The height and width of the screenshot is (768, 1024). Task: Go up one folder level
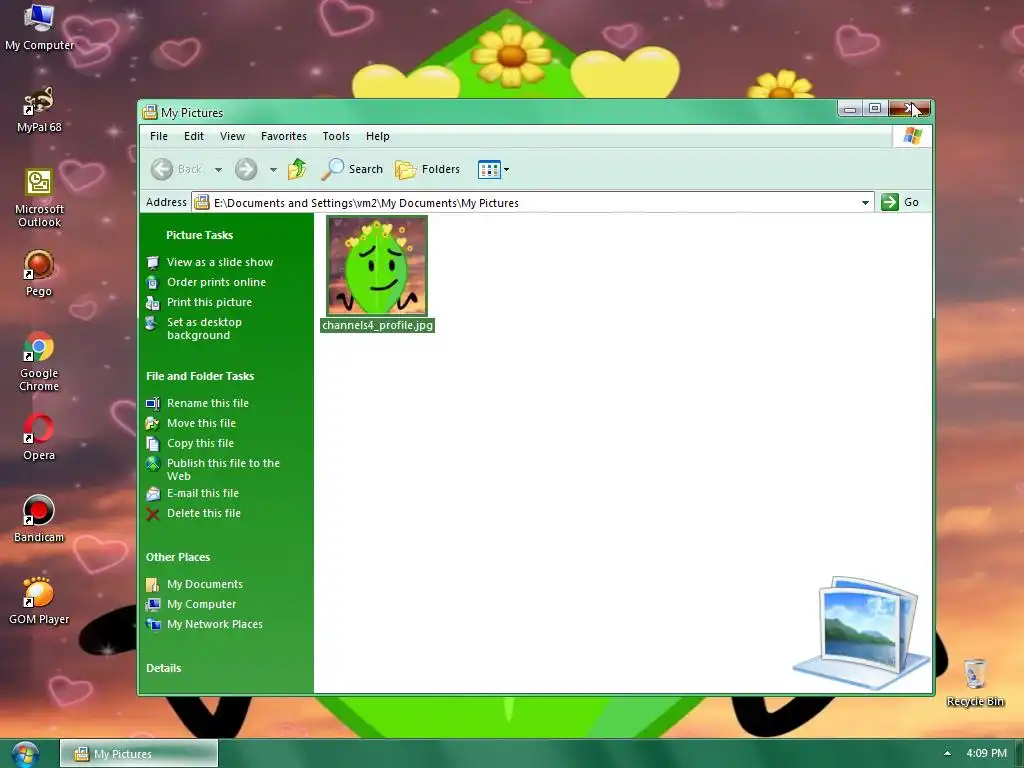point(298,169)
